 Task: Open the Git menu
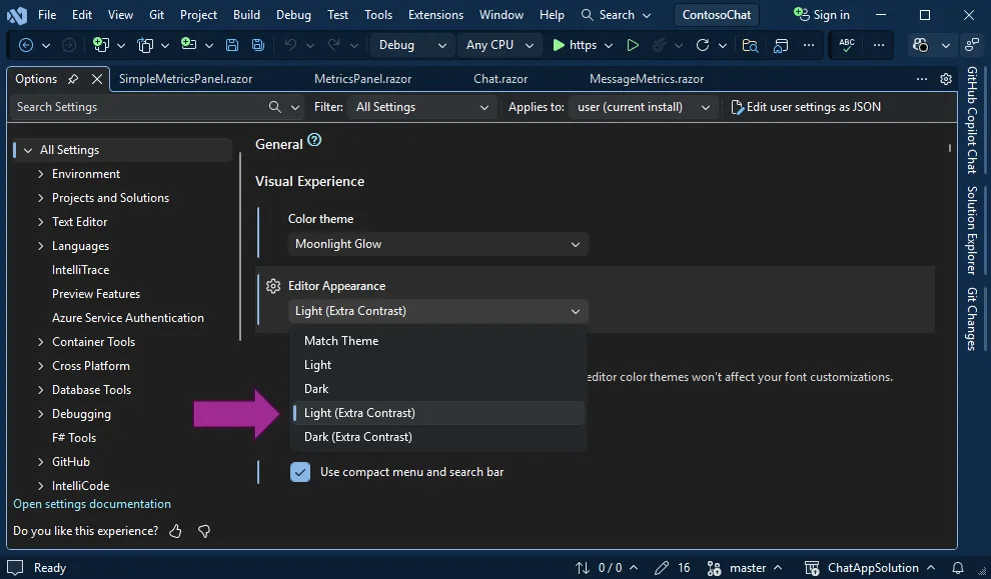click(160, 14)
